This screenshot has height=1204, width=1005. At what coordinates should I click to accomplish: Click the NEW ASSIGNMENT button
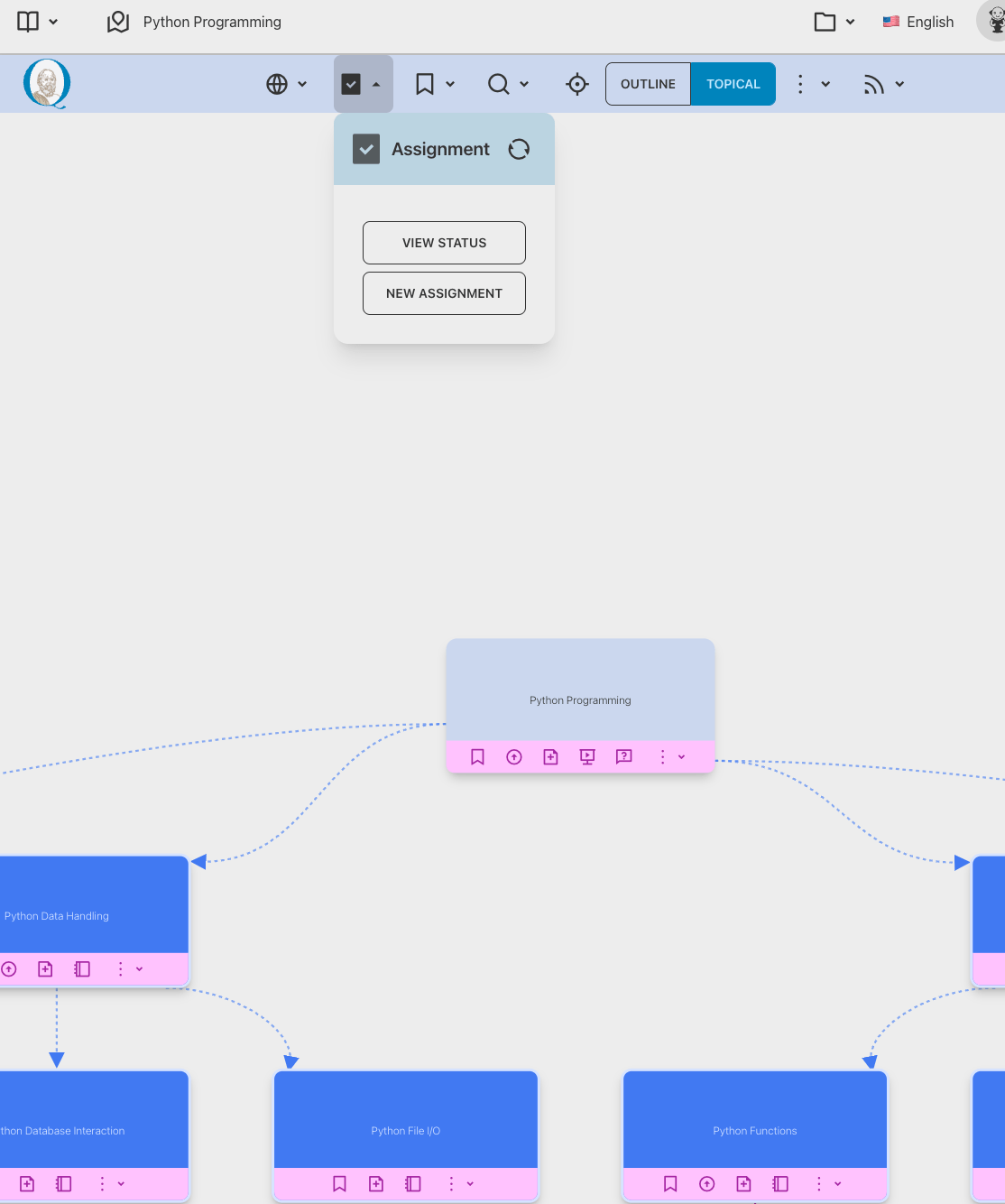pos(444,293)
